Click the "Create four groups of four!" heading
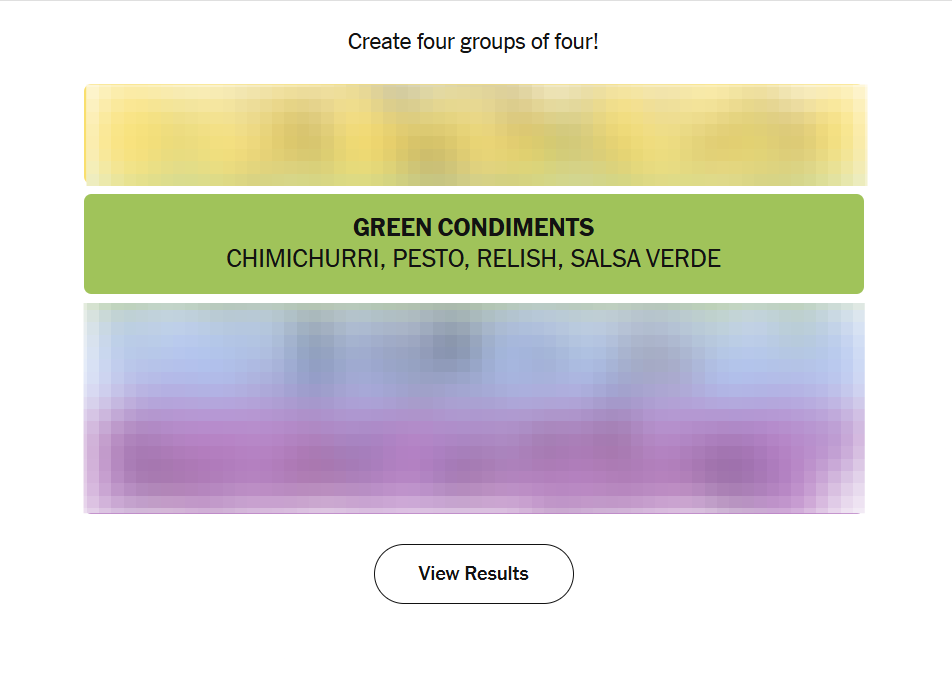952x694 pixels. point(473,42)
